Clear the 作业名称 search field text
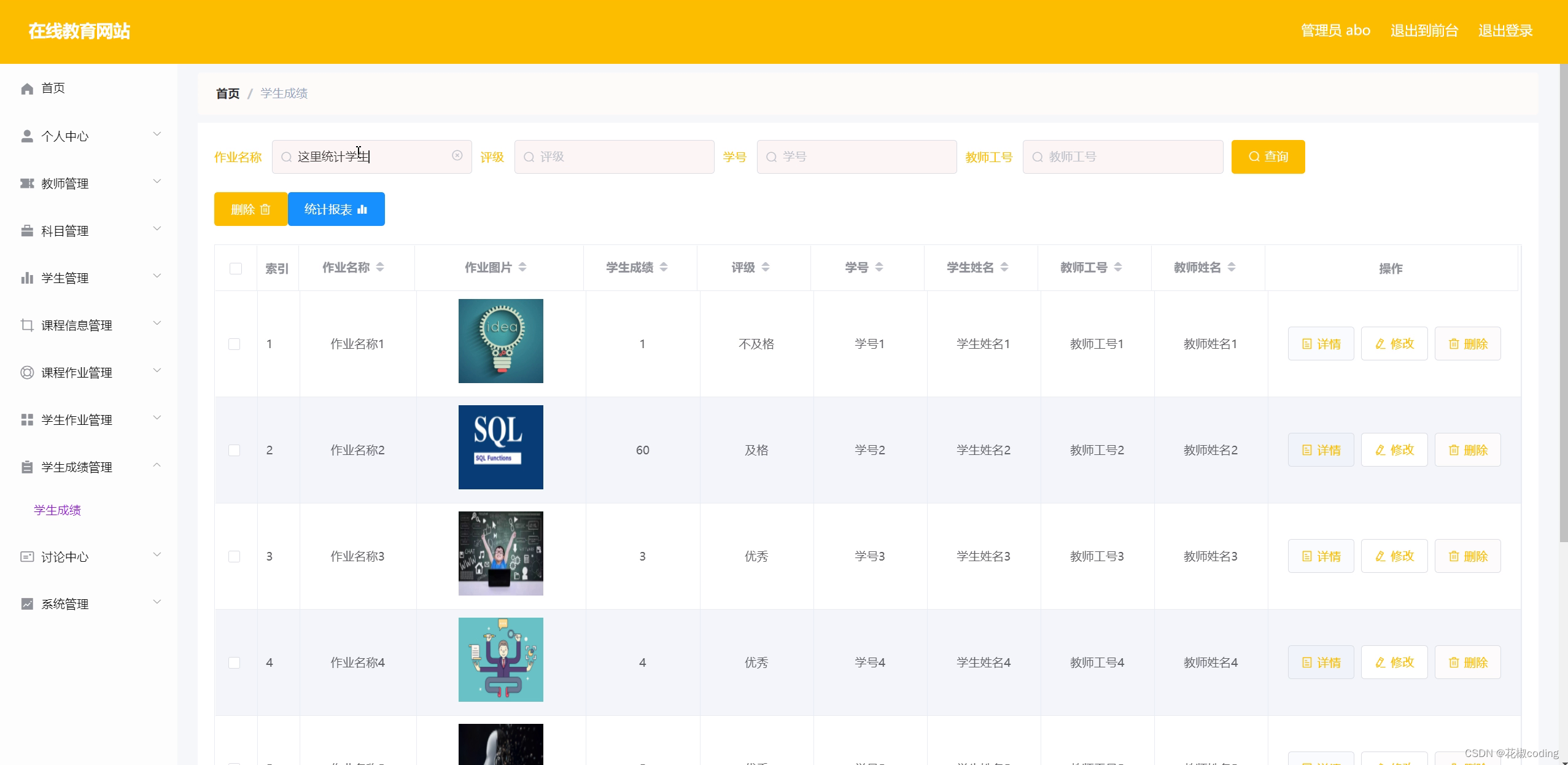Viewport: 1568px width, 765px height. pos(457,156)
